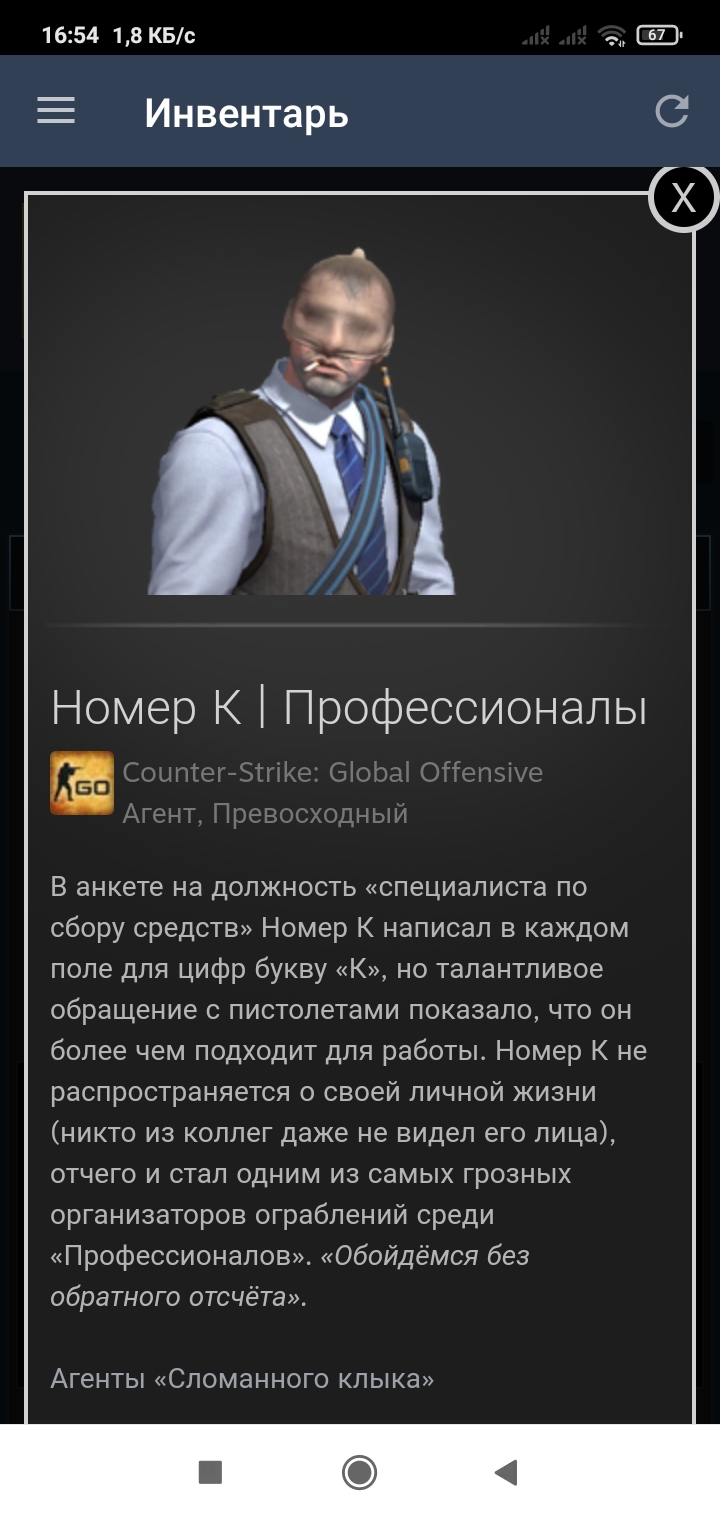
Task: Tap the battery indicator in status bar
Action: [x=659, y=35]
